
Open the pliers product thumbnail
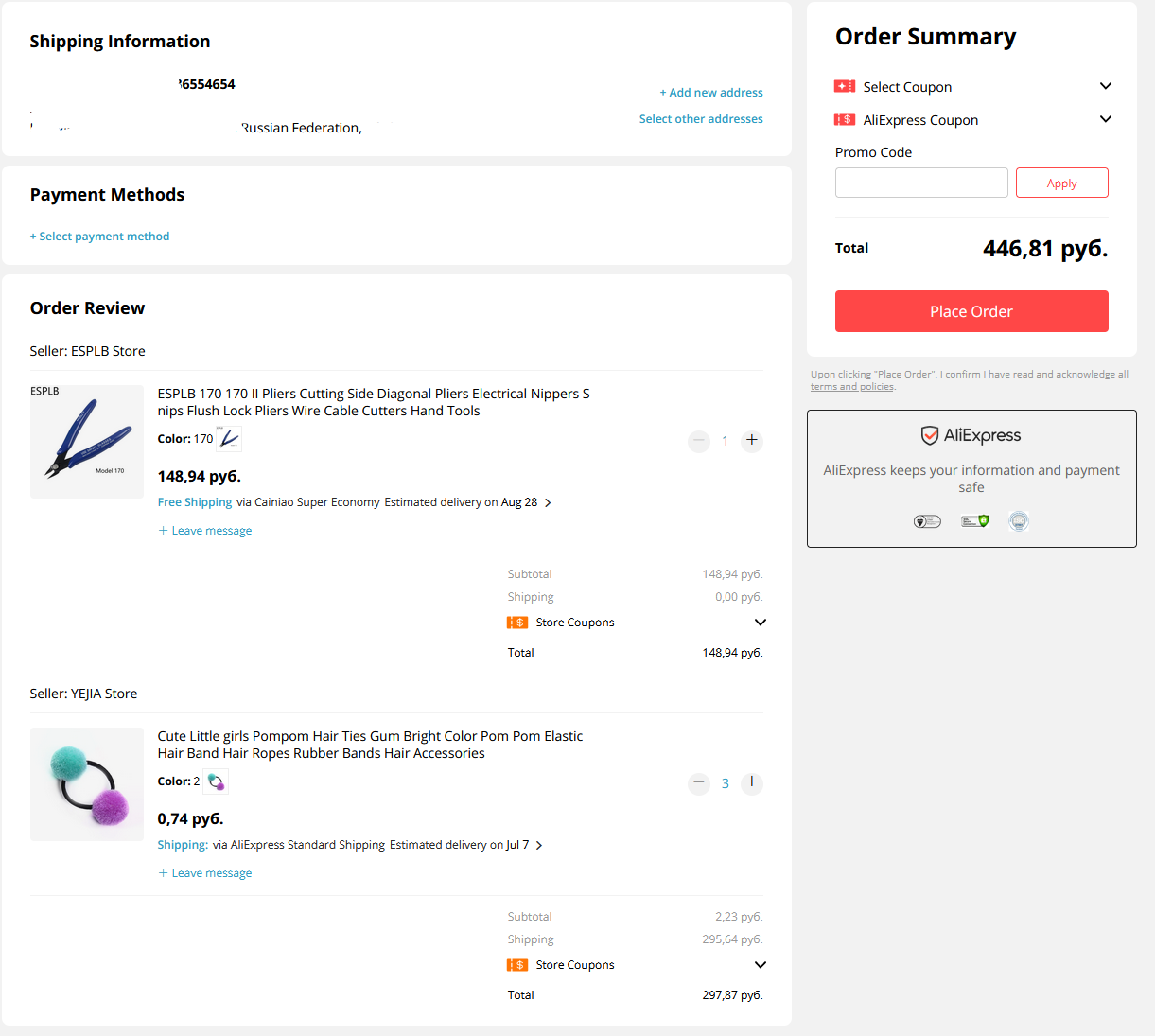pyautogui.click(x=87, y=442)
